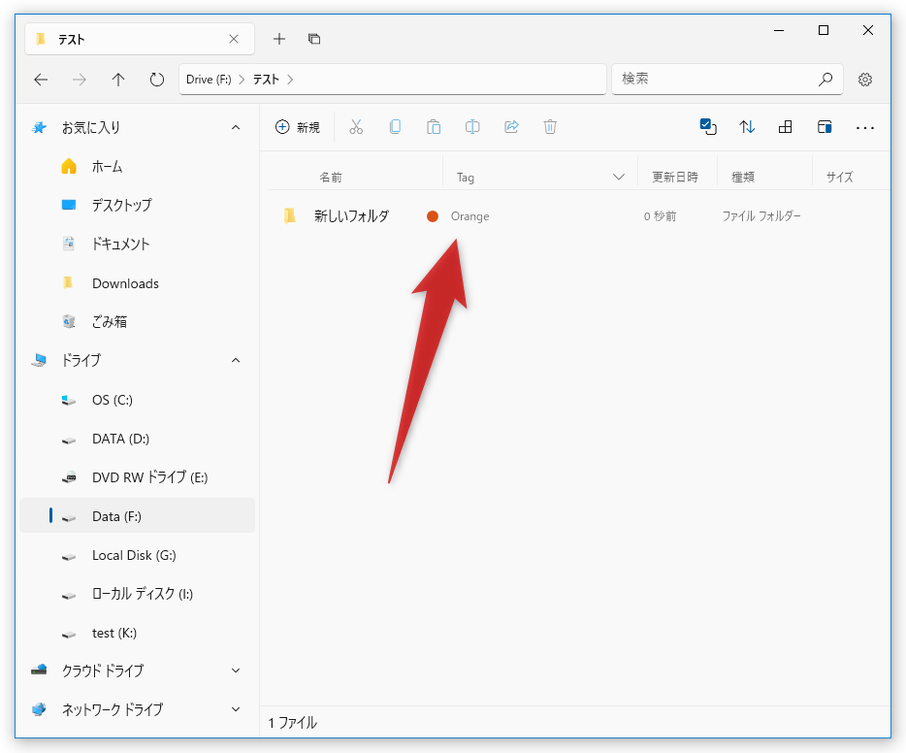The height and width of the screenshot is (753, 906).
Task: Click the 0 秒前 modified time cell
Action: (x=660, y=216)
